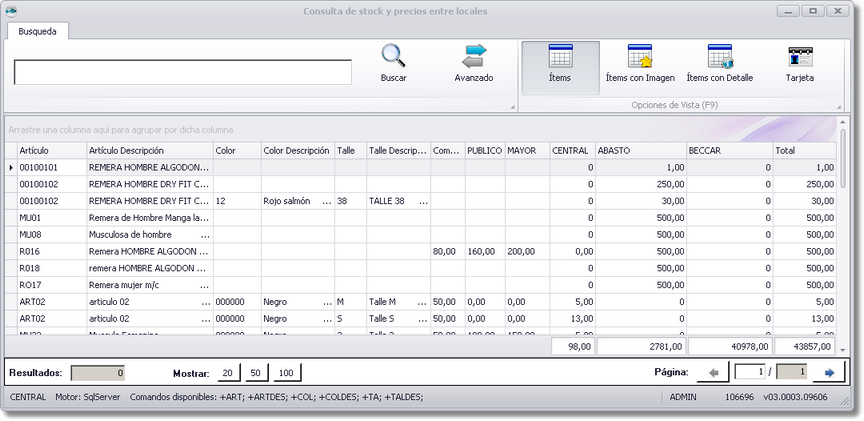The image size is (864, 421).
Task: Open the Busqueda tab
Action: point(37,31)
